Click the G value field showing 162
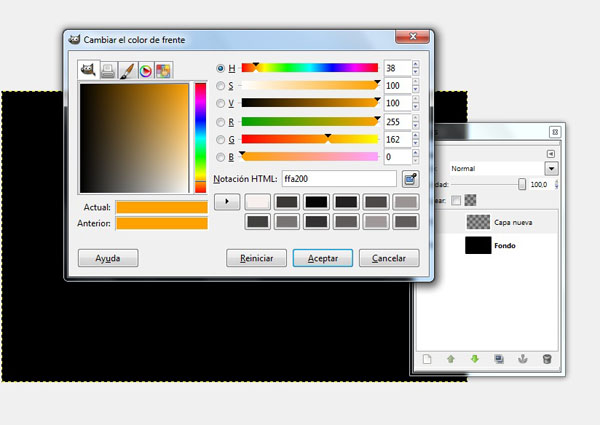The width and height of the screenshot is (600, 425). (x=398, y=139)
